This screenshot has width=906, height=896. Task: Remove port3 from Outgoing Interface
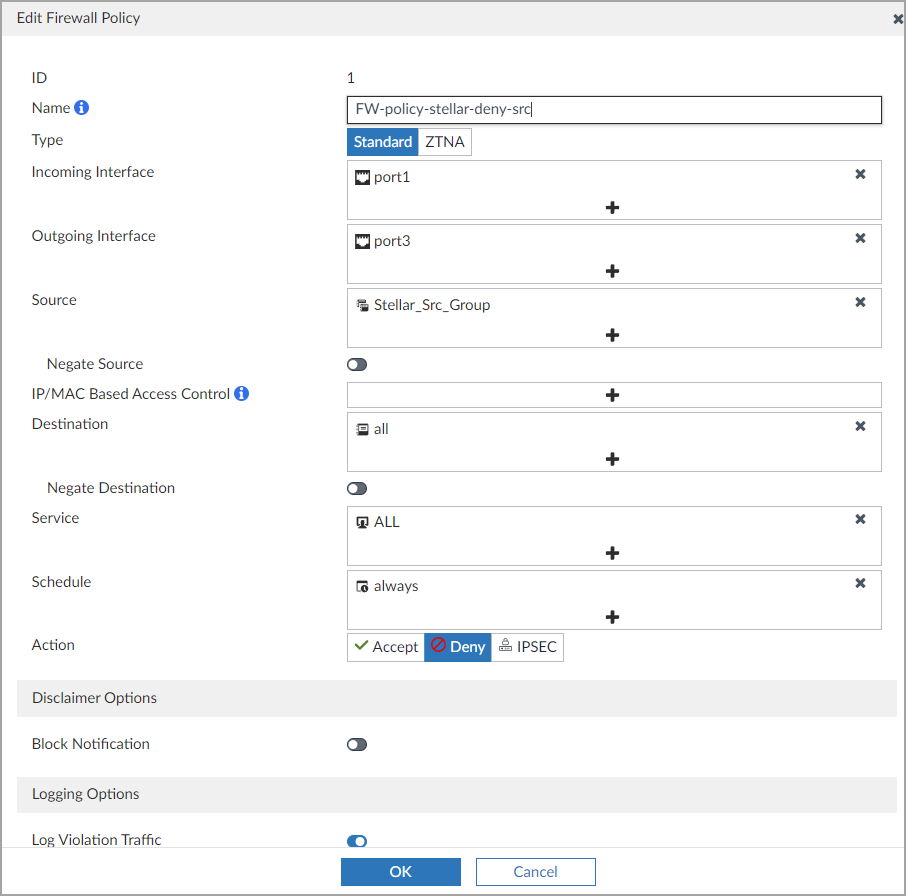[860, 238]
